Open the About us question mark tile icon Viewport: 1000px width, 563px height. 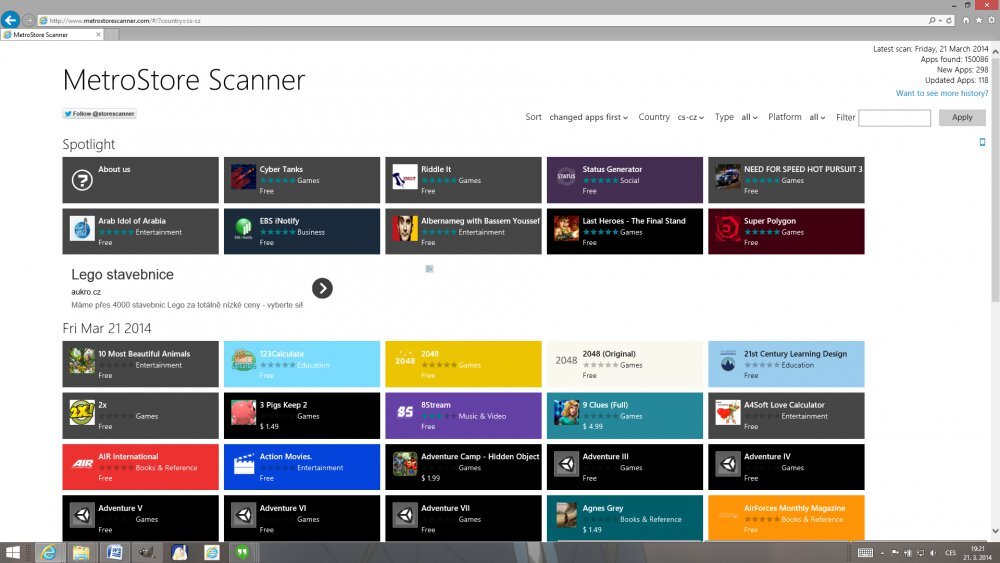pos(82,180)
